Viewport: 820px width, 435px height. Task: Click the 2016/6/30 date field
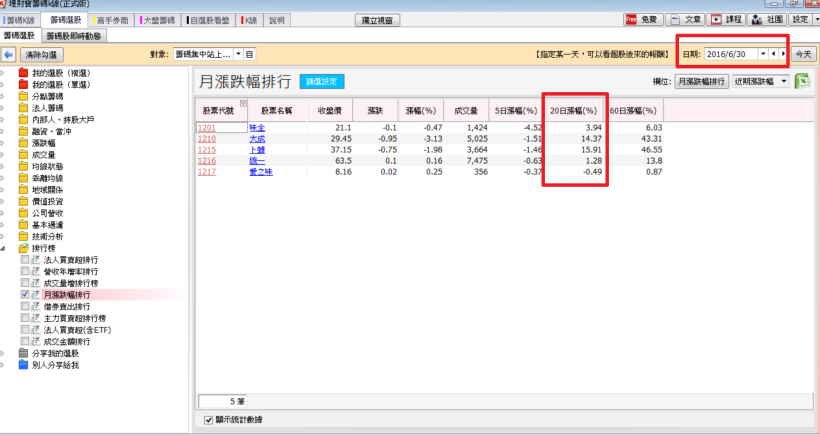coord(731,54)
